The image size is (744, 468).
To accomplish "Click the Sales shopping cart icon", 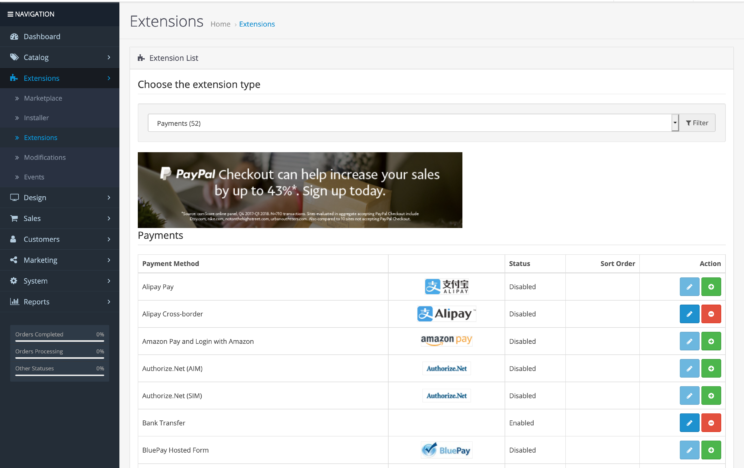I will coord(14,218).
